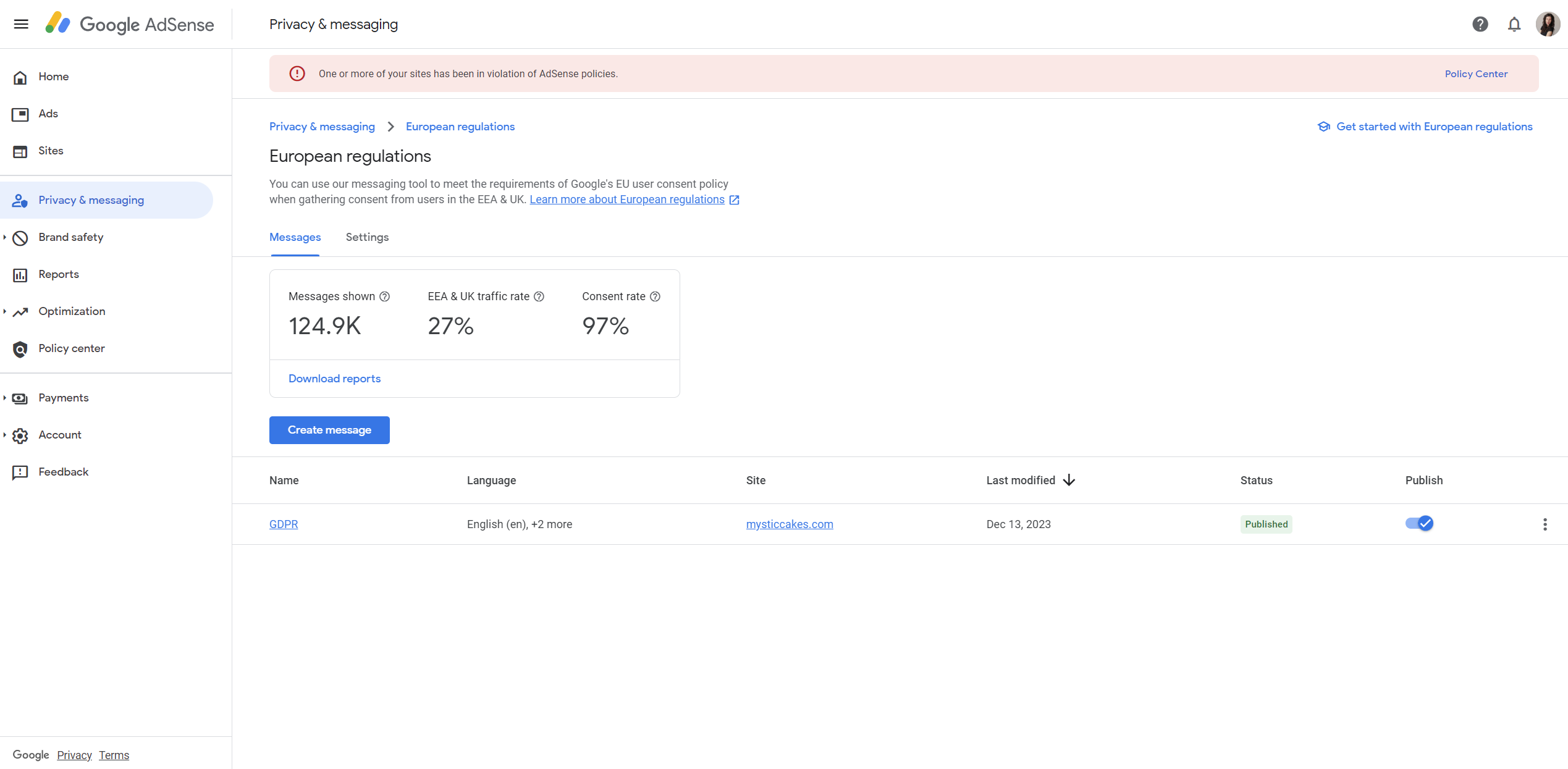Open the Privacy footer link
The height and width of the screenshot is (769, 1568).
click(x=74, y=755)
